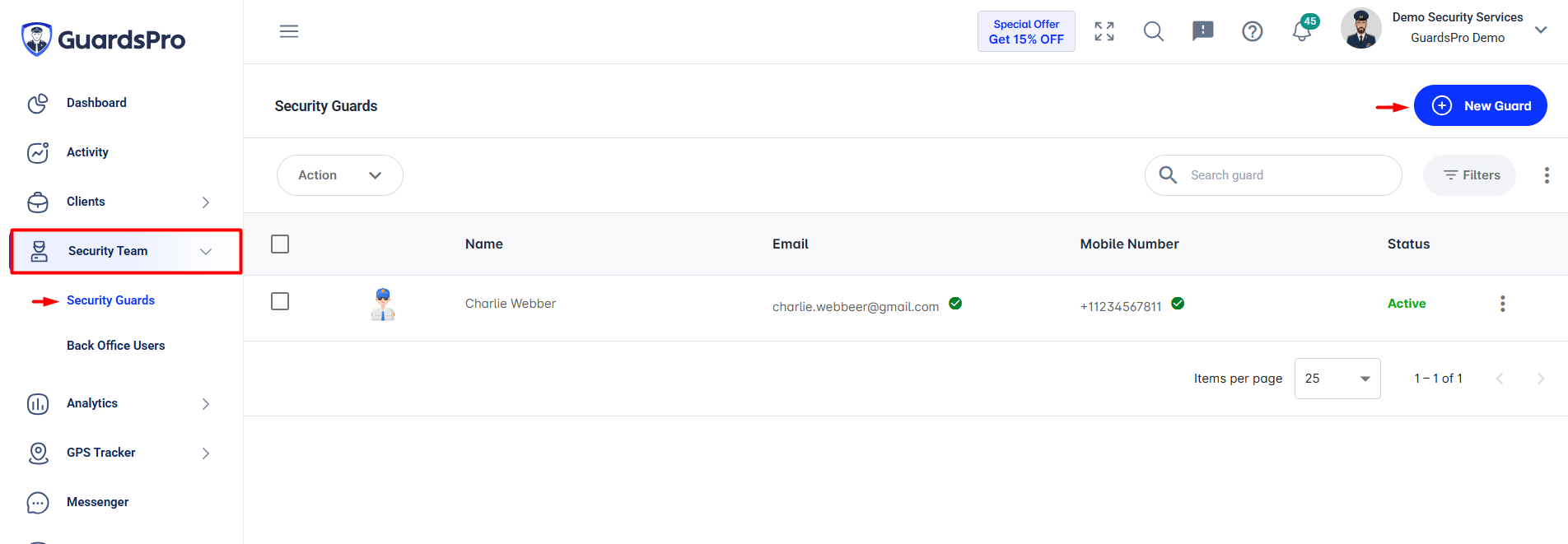The width and height of the screenshot is (1568, 544).
Task: Click the Security Team guard icon
Action: coord(39,252)
